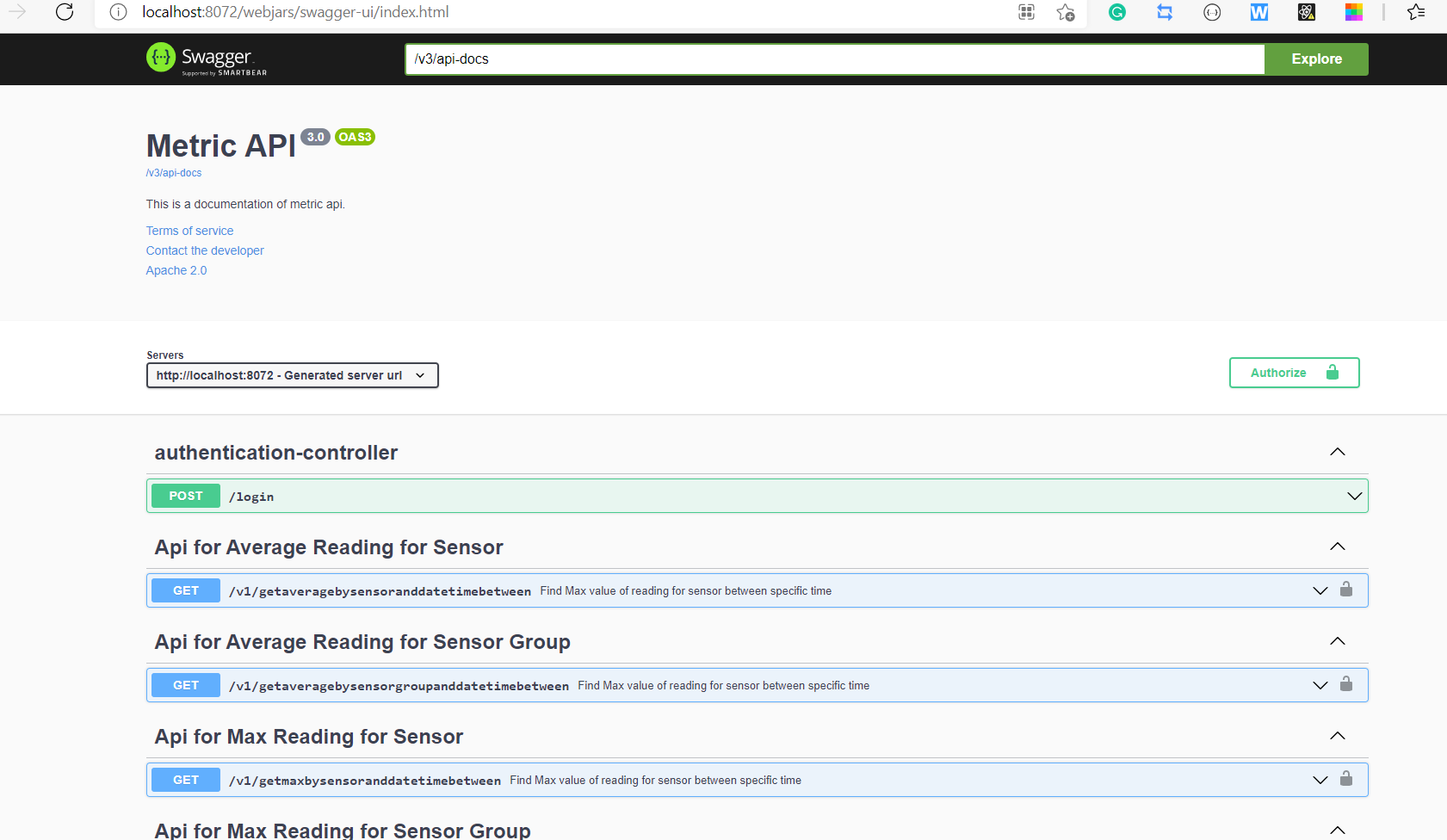
Task: Open the Servers dropdown
Action: [x=292, y=375]
